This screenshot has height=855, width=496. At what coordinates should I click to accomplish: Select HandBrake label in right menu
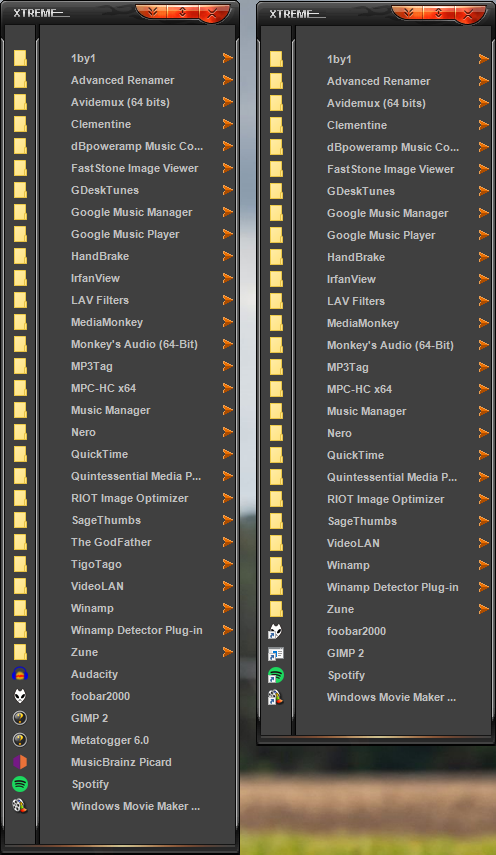[x=356, y=257]
